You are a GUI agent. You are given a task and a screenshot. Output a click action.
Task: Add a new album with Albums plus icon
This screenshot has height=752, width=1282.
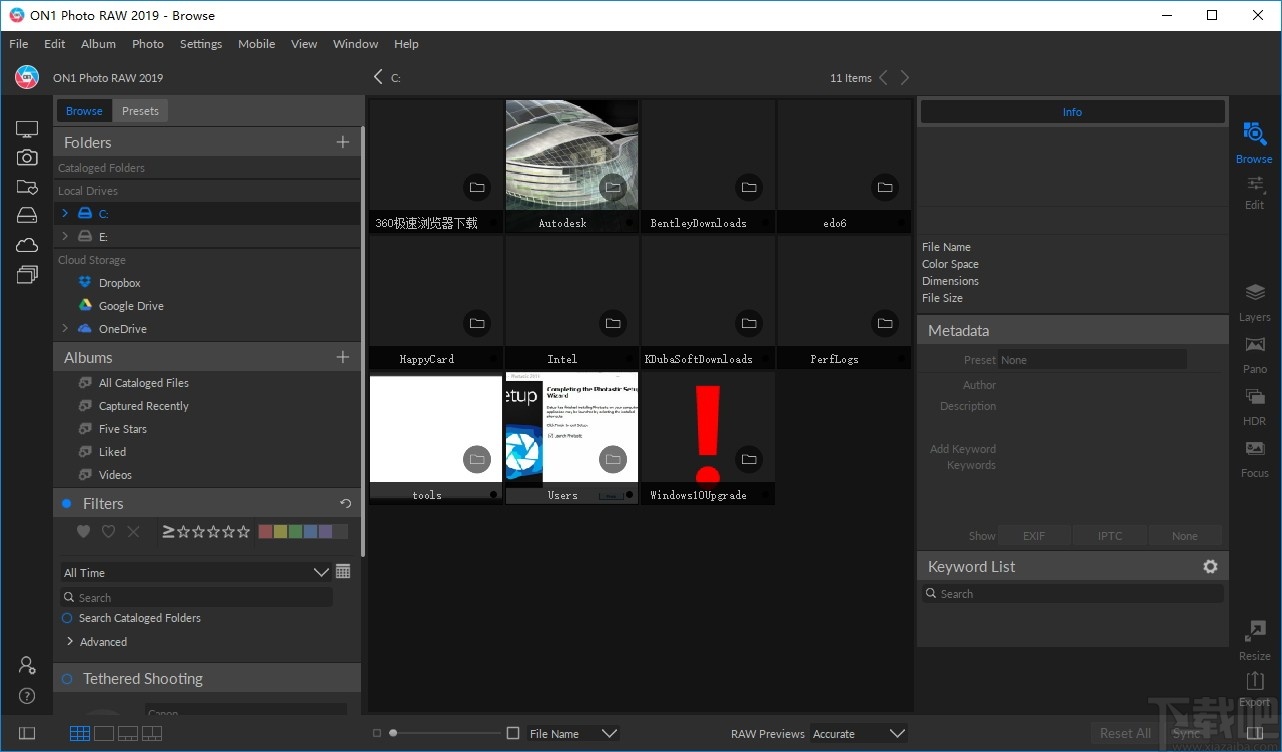coord(343,357)
